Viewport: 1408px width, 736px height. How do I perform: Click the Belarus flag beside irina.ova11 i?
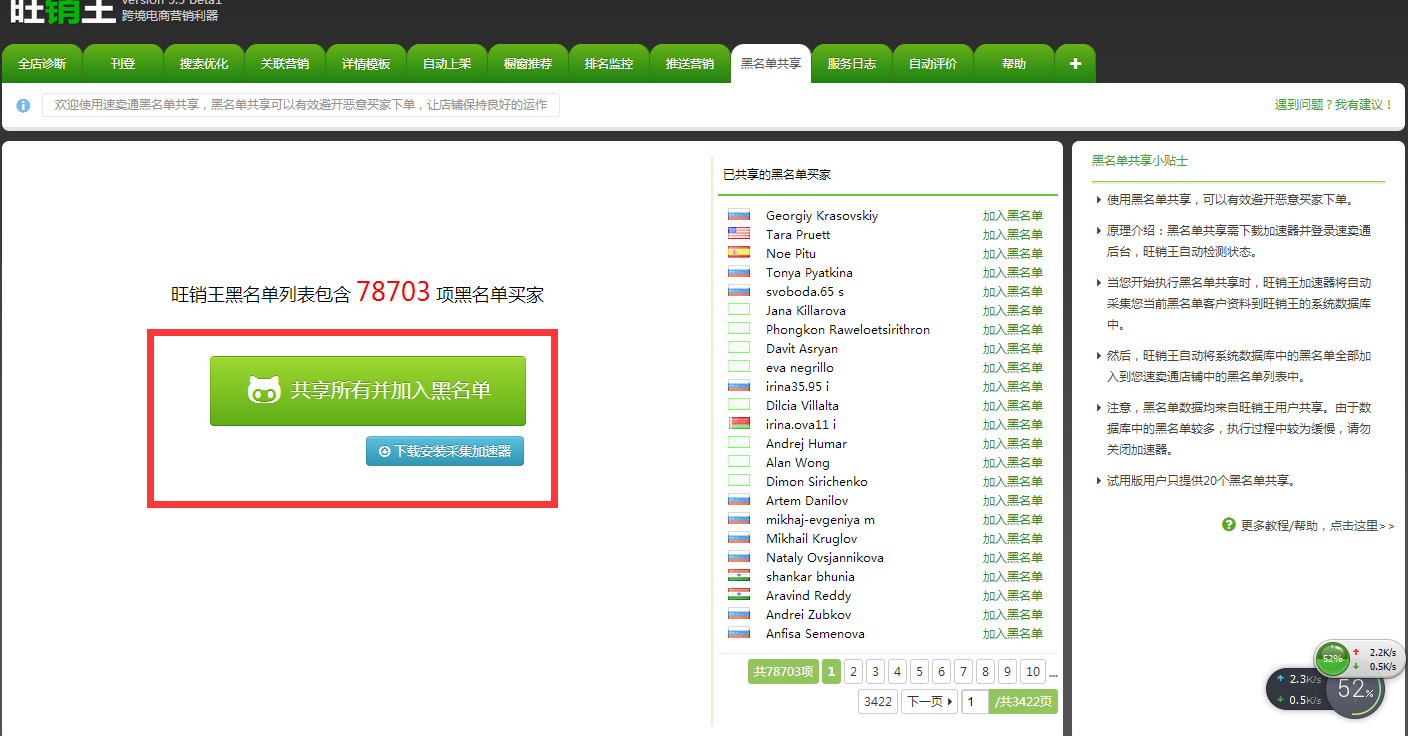pyautogui.click(x=739, y=424)
